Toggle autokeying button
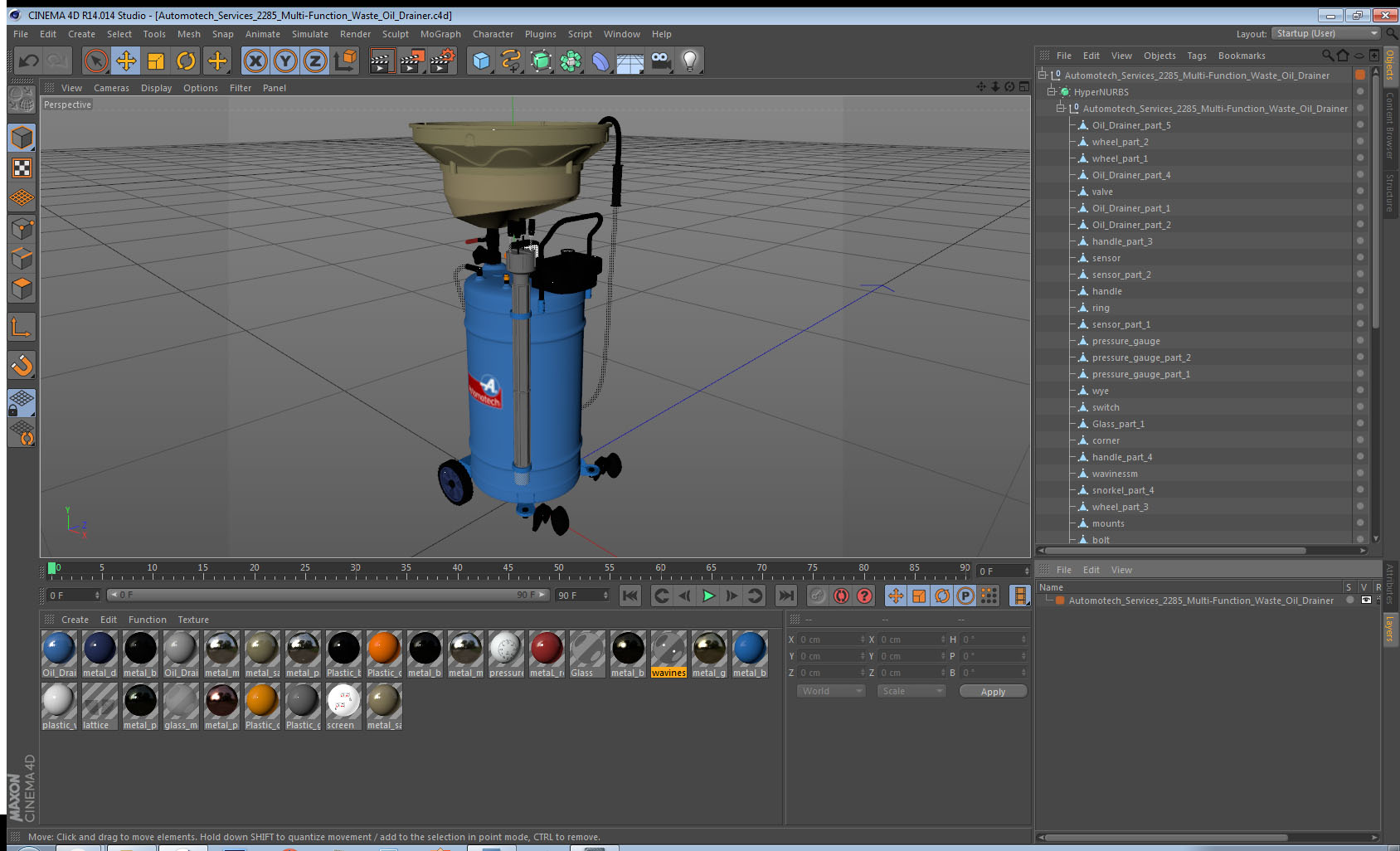The width and height of the screenshot is (1400, 851). (841, 596)
